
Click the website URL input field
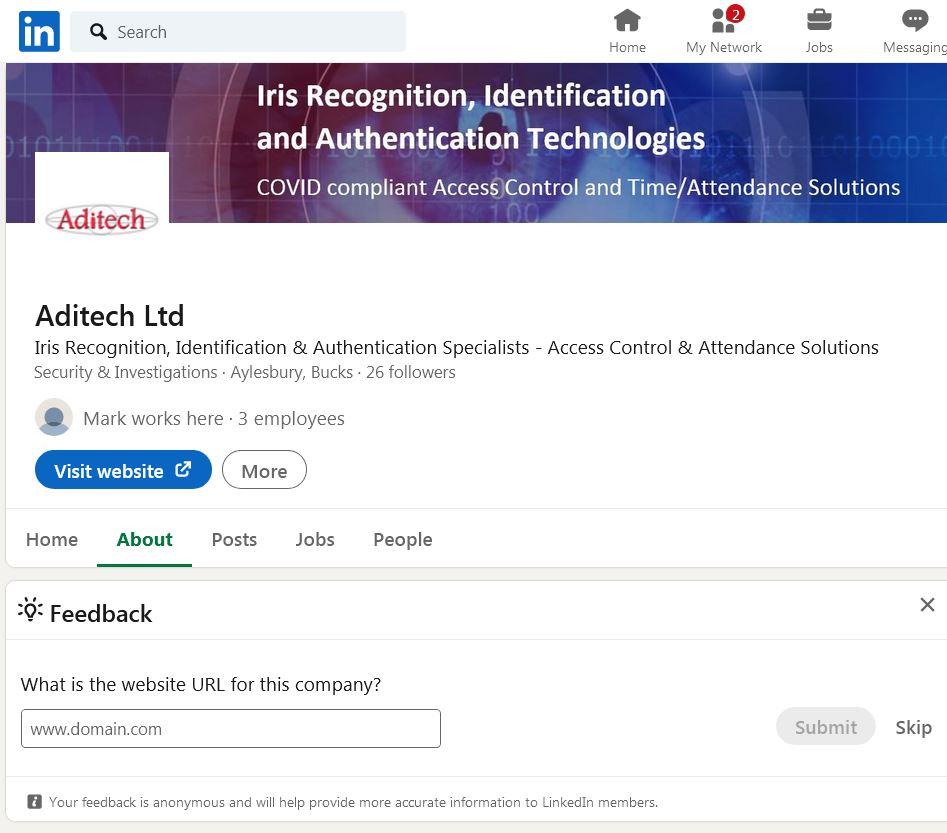(231, 728)
